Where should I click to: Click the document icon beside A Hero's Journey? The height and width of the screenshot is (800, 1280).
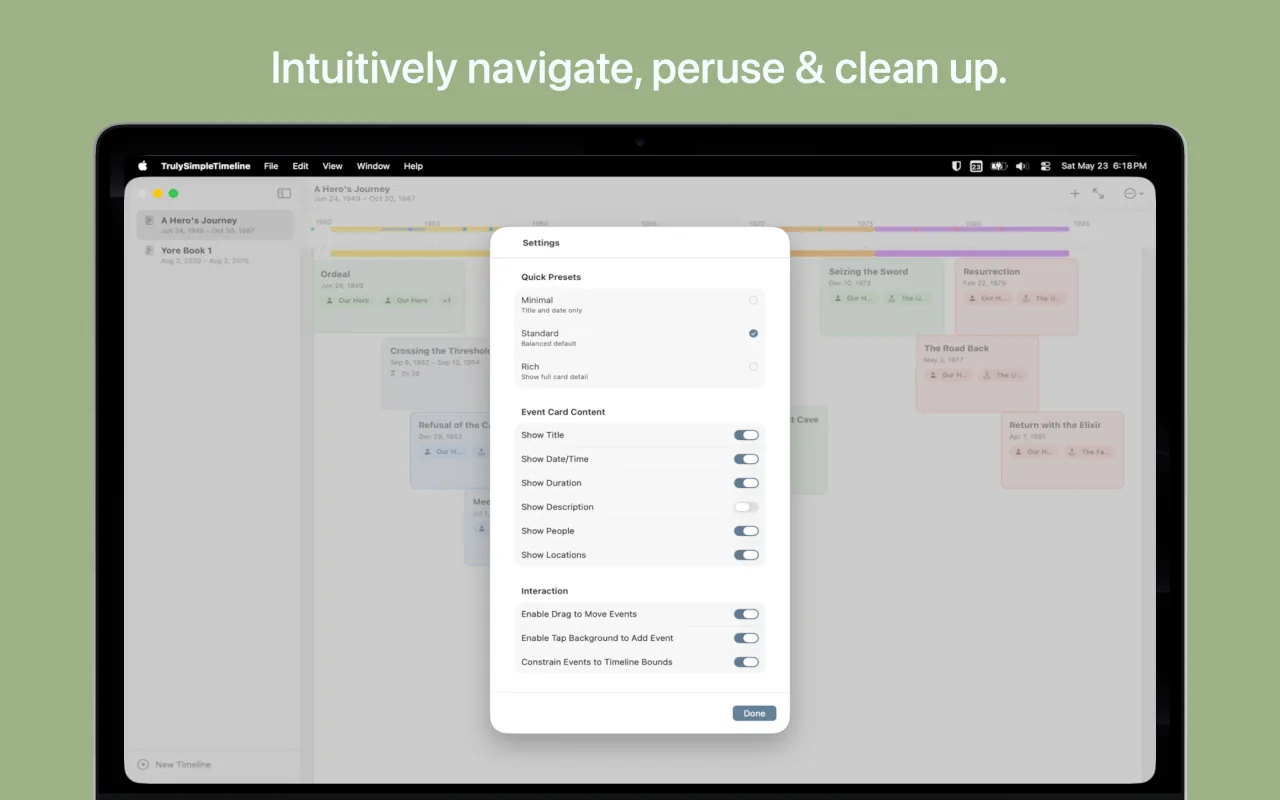pos(149,221)
